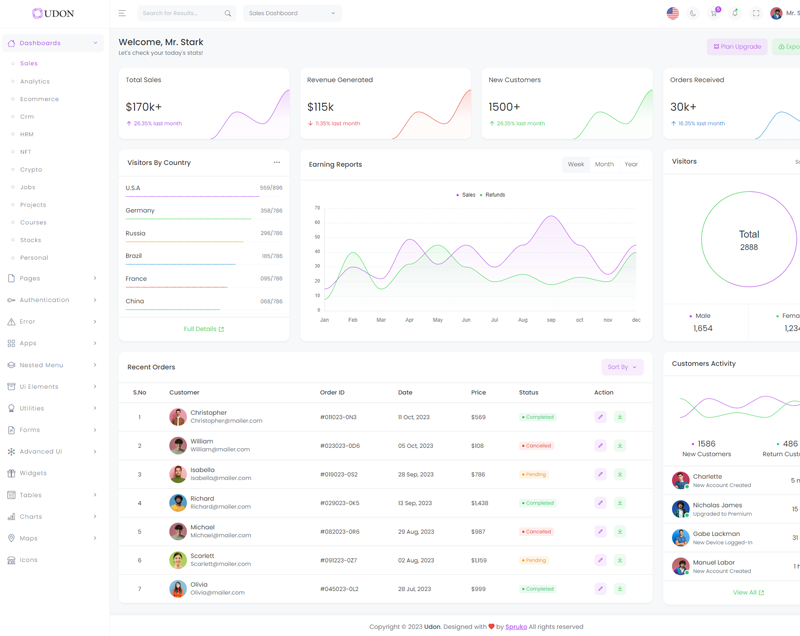This screenshot has width=800, height=636.
Task: Open the Sort By dropdown in Recent Orders
Action: (x=622, y=367)
